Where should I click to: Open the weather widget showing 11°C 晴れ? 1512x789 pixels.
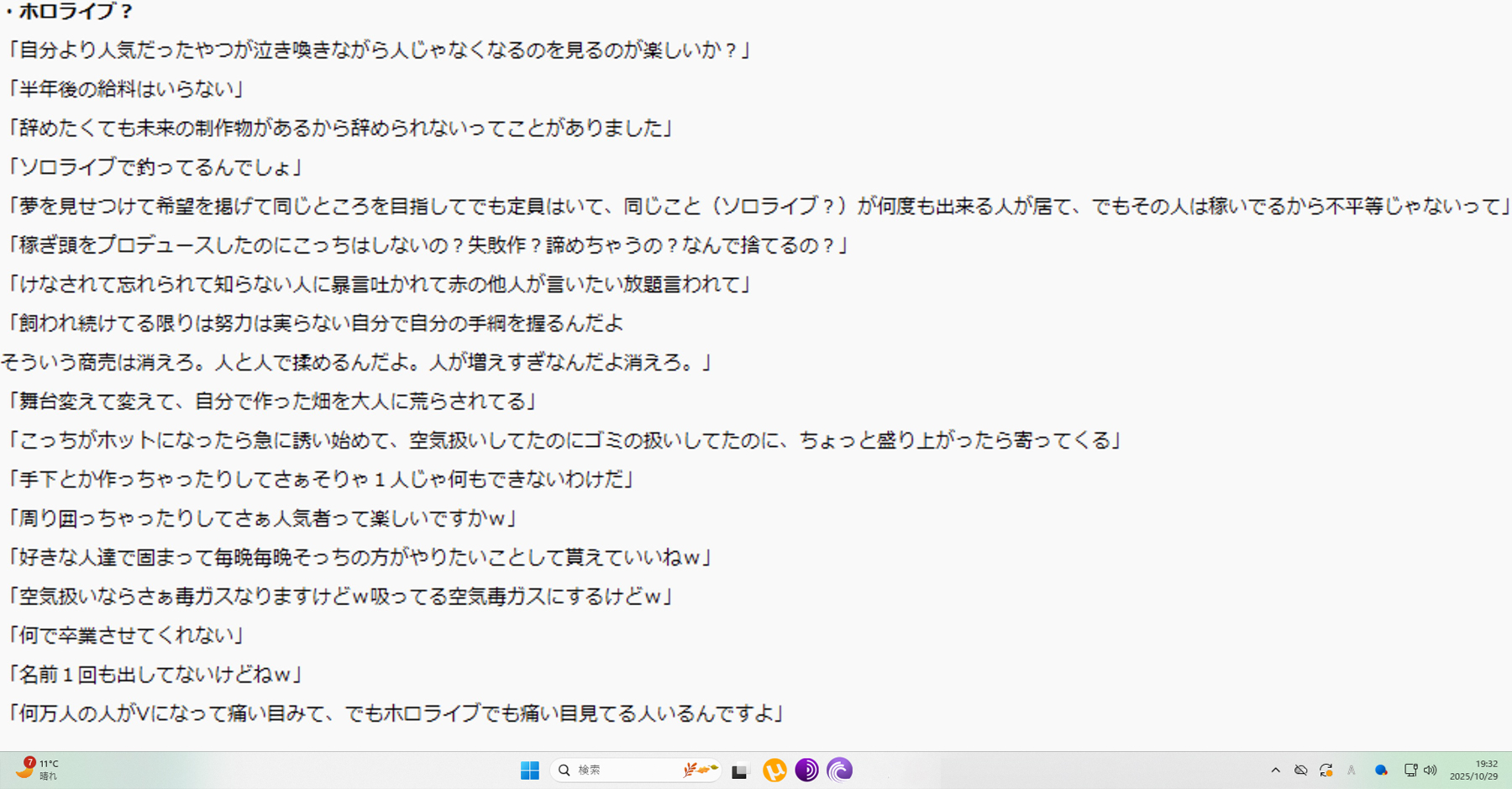pos(37,770)
